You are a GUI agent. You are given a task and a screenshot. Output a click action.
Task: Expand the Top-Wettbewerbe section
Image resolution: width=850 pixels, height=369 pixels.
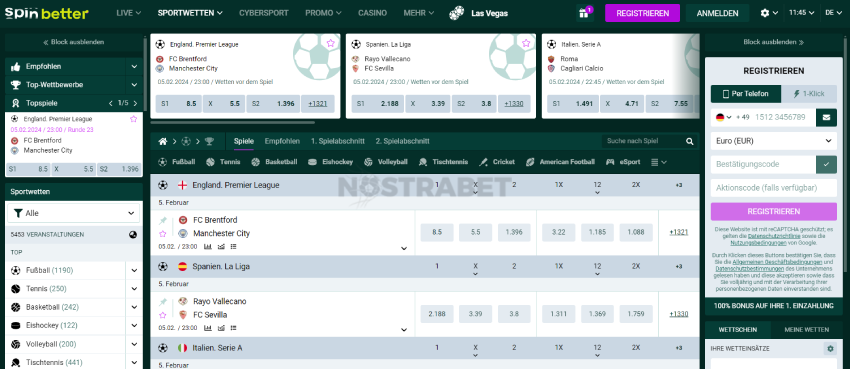coord(134,85)
